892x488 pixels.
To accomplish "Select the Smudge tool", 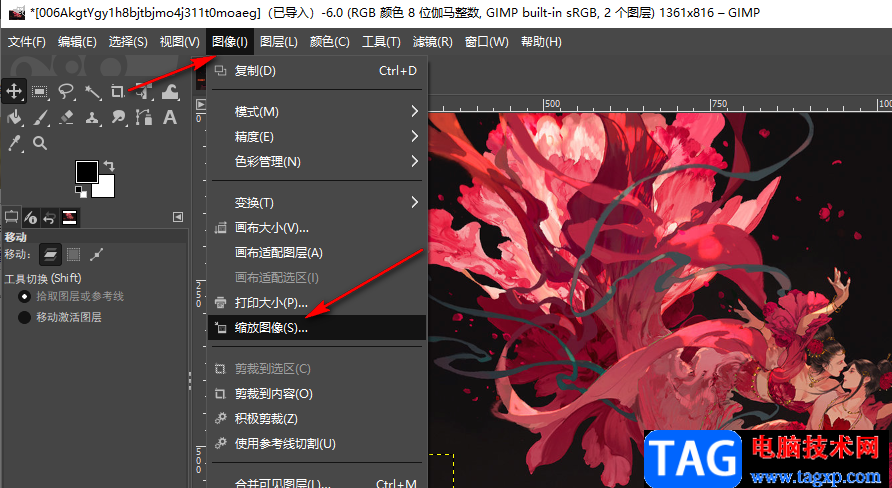I will click(118, 117).
